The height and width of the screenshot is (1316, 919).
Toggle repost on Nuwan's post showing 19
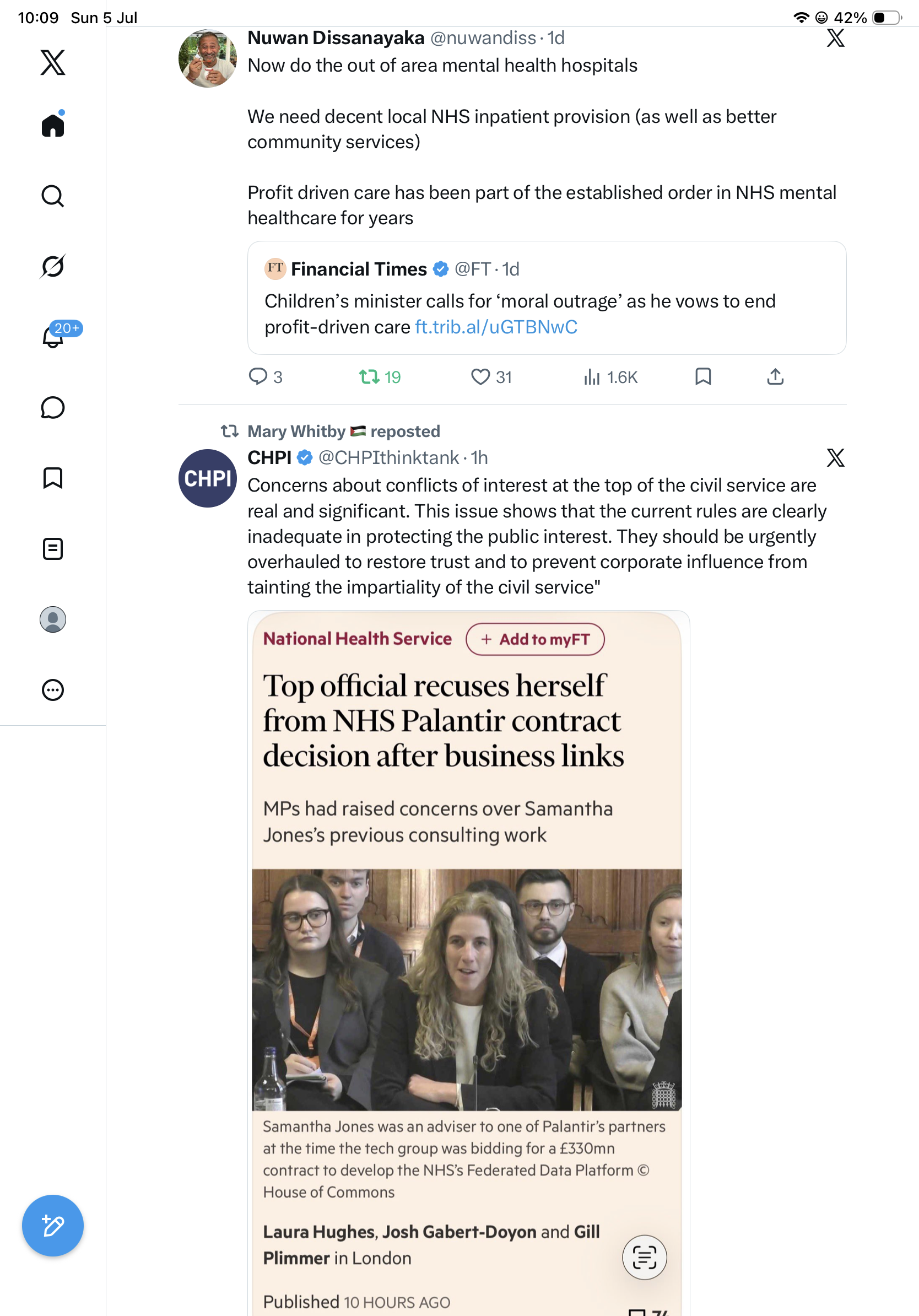(x=380, y=376)
